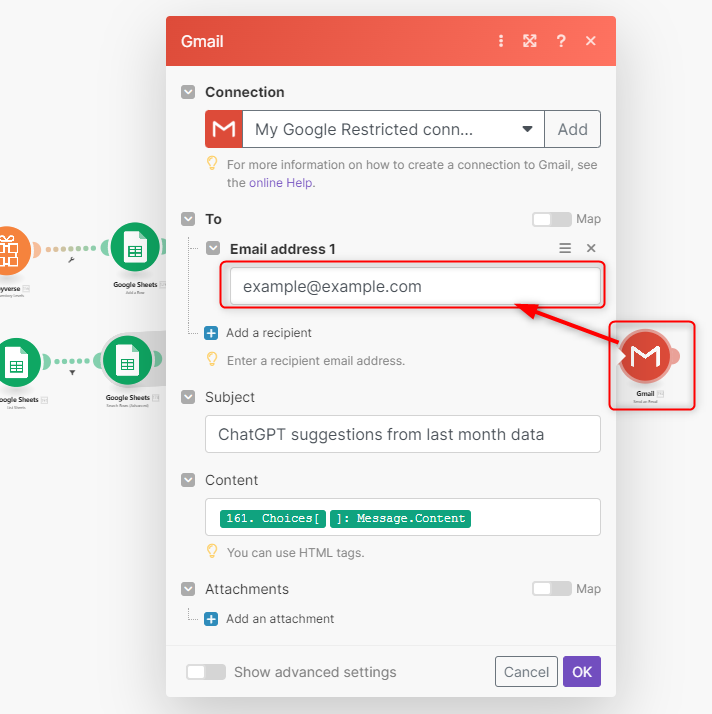This screenshot has height=714, width=712.
Task: Select the ]: Message.Content mapped token
Action: pyautogui.click(x=401, y=519)
